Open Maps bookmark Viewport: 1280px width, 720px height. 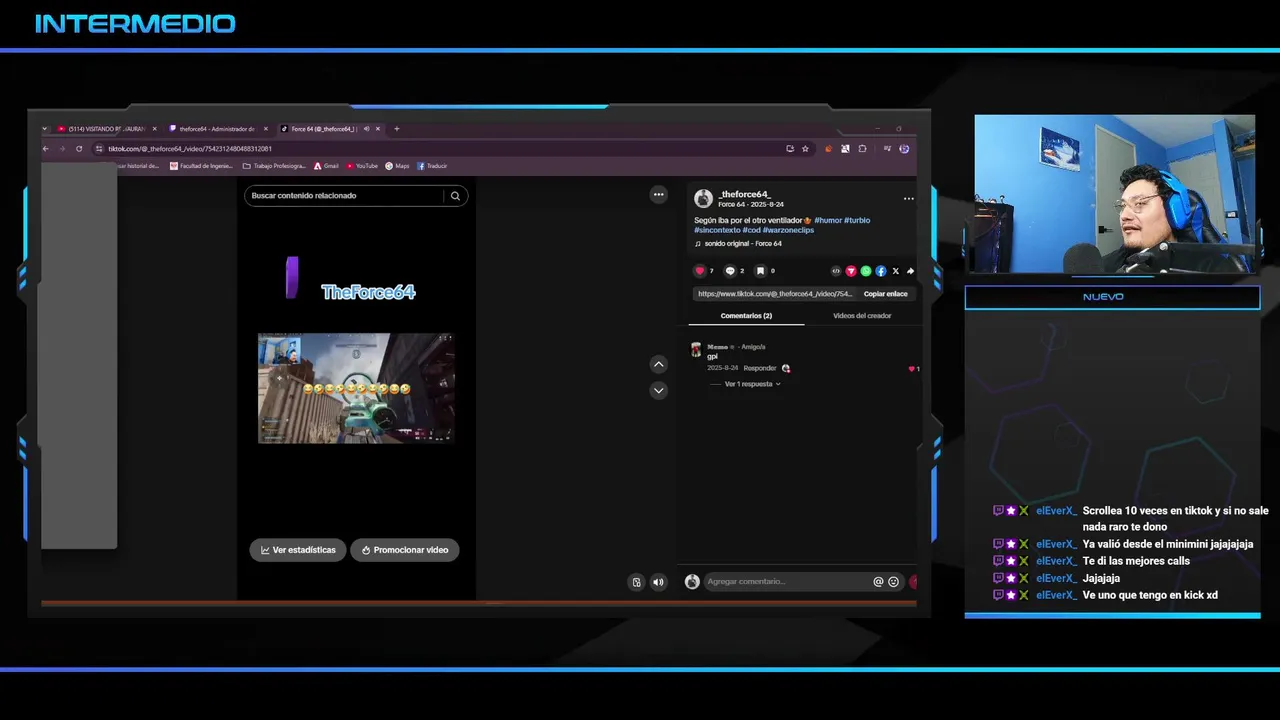[397, 166]
